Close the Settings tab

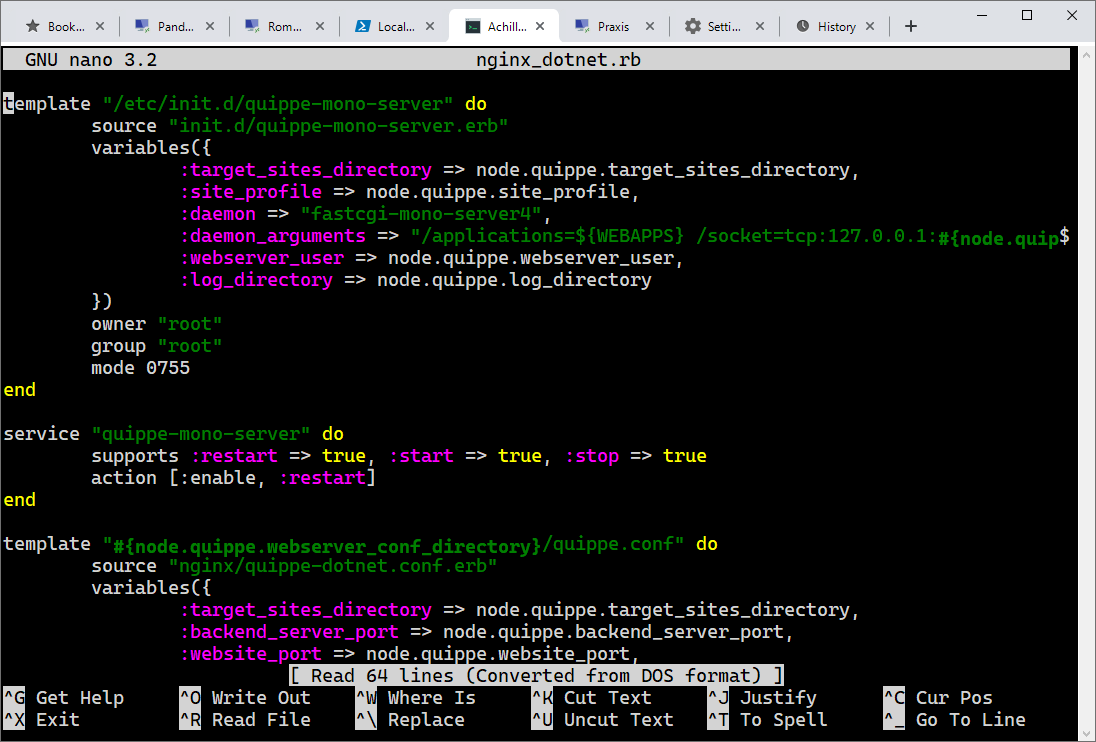pos(760,27)
